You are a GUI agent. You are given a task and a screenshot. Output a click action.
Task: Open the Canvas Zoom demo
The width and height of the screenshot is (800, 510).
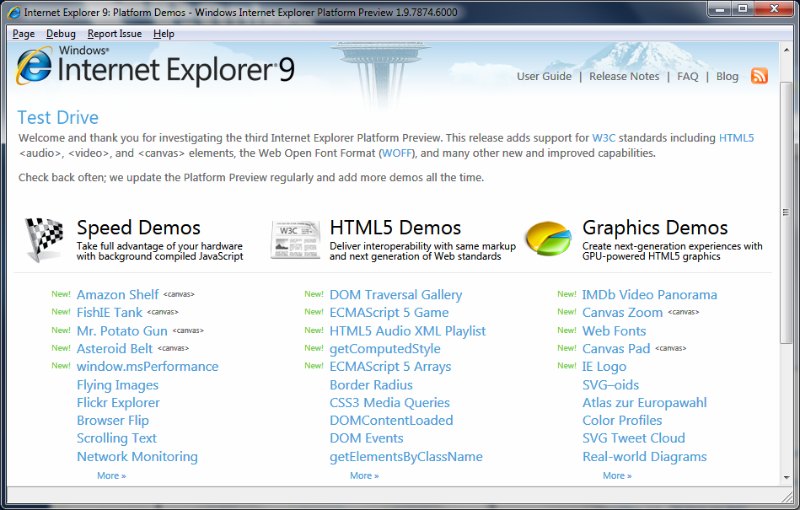click(622, 313)
